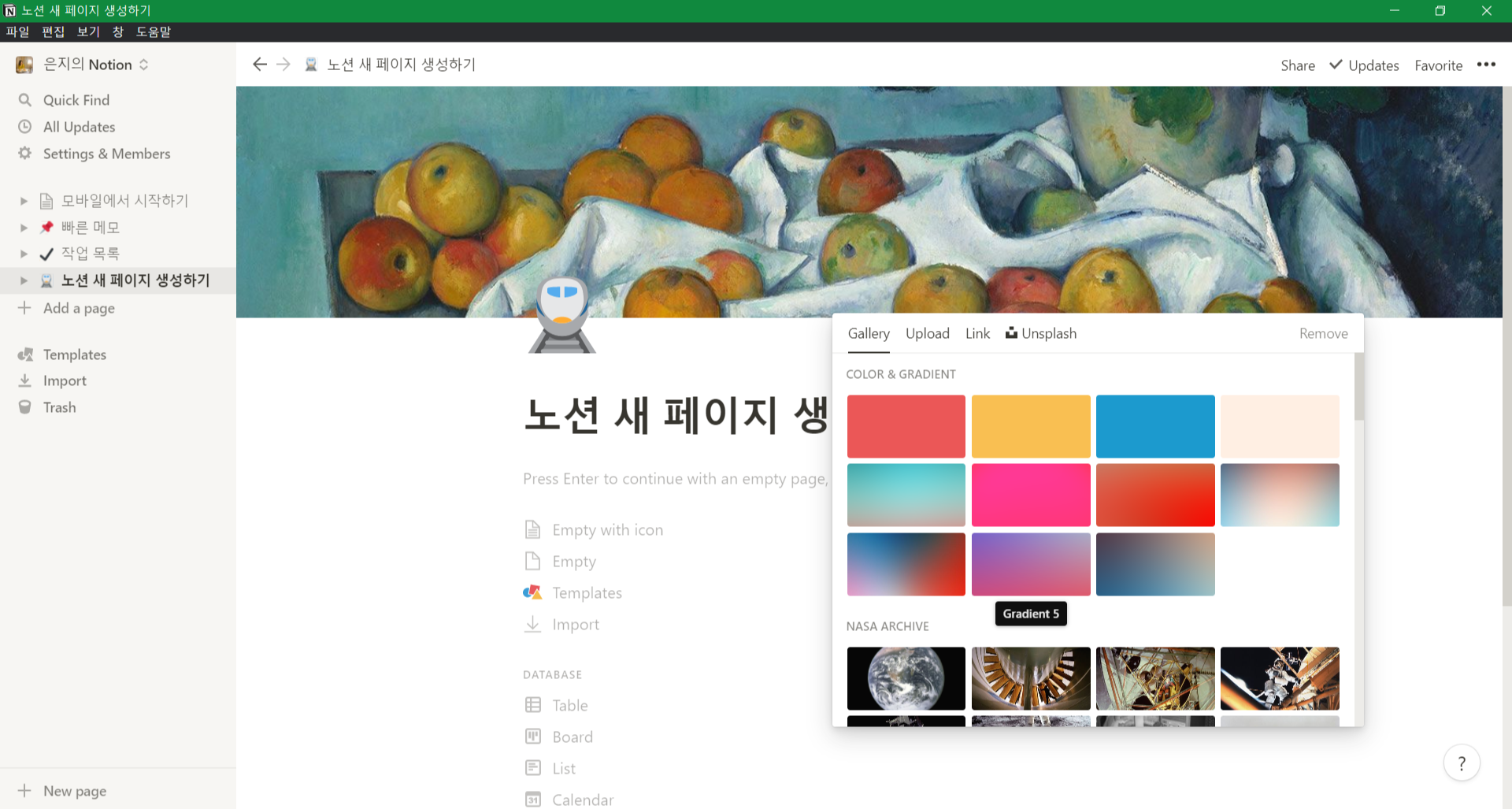The image size is (1512, 809).
Task: Click the All Updates clock icon
Action: point(25,127)
